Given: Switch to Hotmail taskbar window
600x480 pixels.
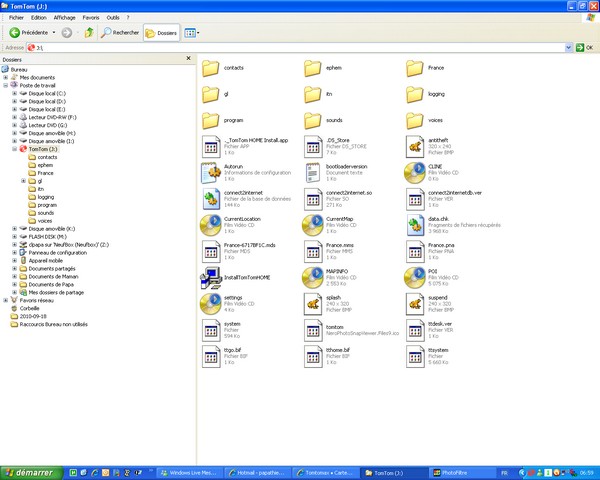Looking at the screenshot, I should tap(257, 473).
